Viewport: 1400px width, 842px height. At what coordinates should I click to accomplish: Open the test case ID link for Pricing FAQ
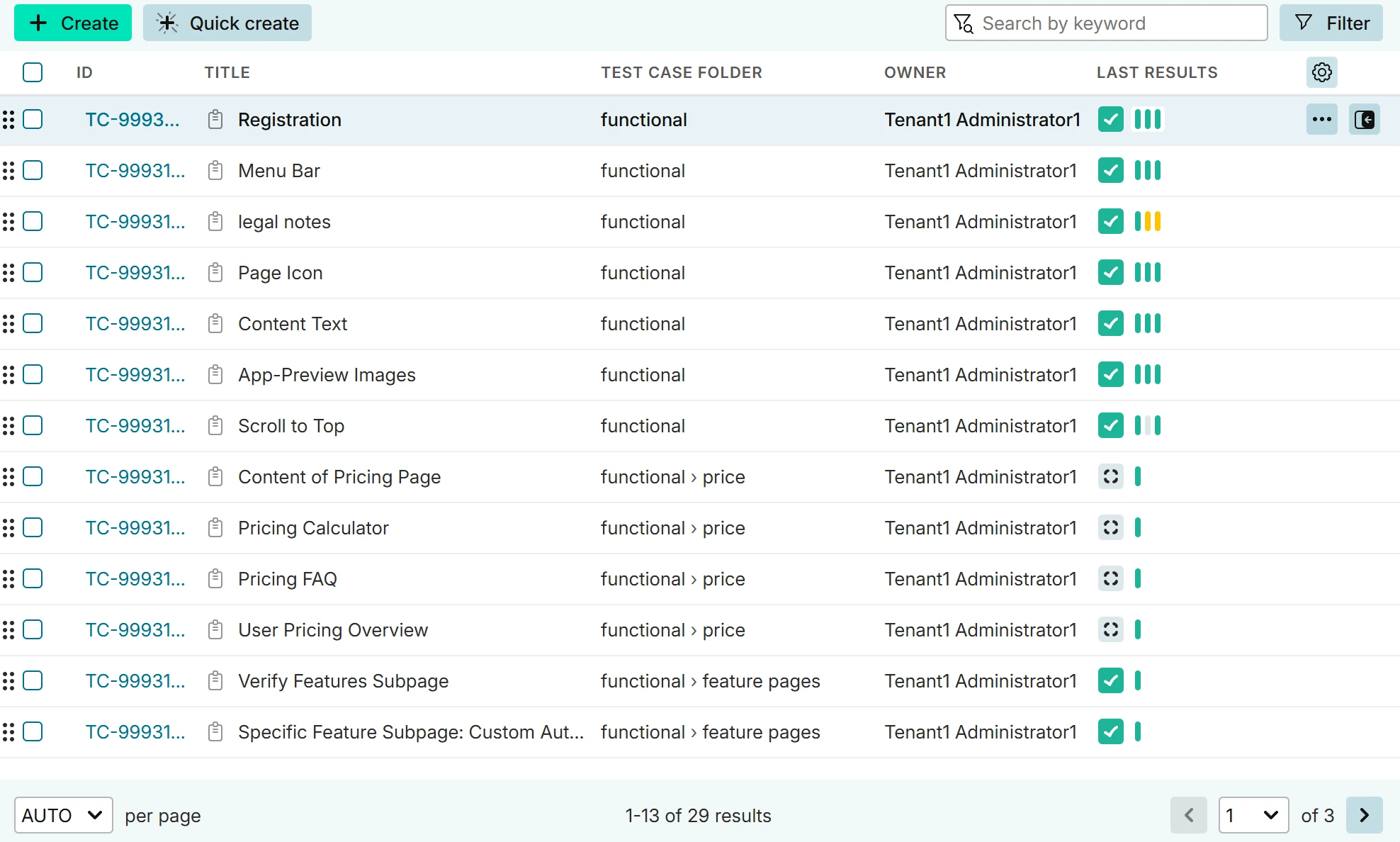coord(135,579)
